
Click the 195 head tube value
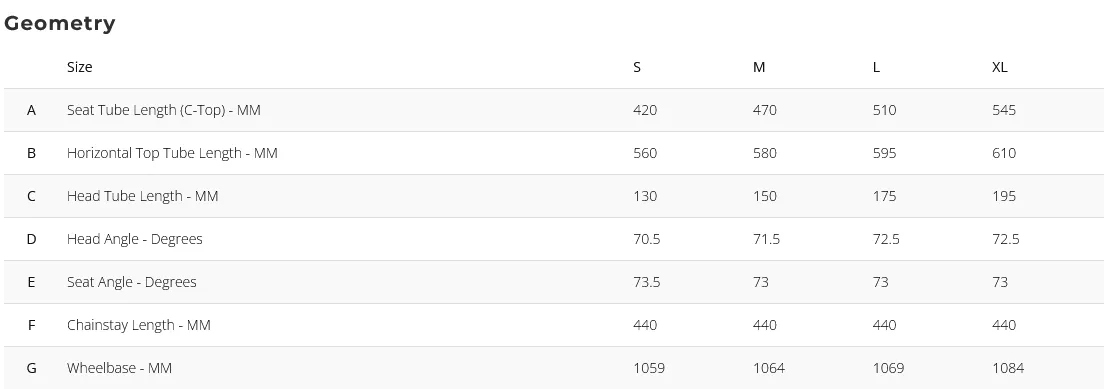1004,196
